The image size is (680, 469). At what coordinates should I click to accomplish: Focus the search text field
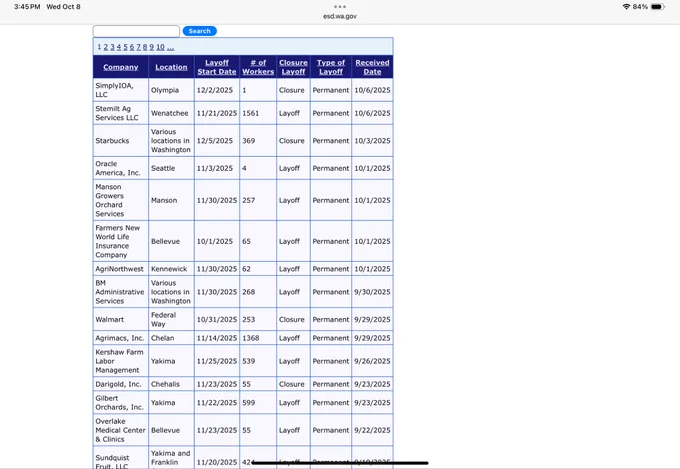(136, 31)
